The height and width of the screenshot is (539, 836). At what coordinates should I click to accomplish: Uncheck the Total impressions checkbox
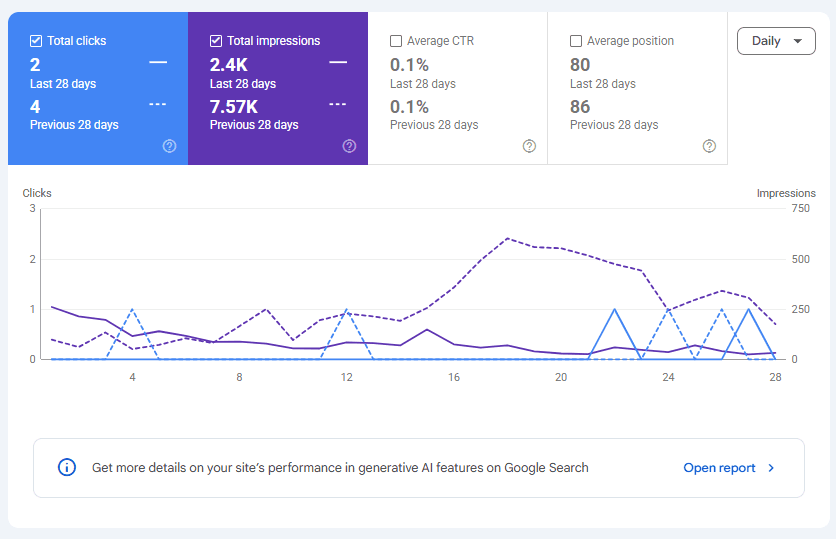click(216, 41)
